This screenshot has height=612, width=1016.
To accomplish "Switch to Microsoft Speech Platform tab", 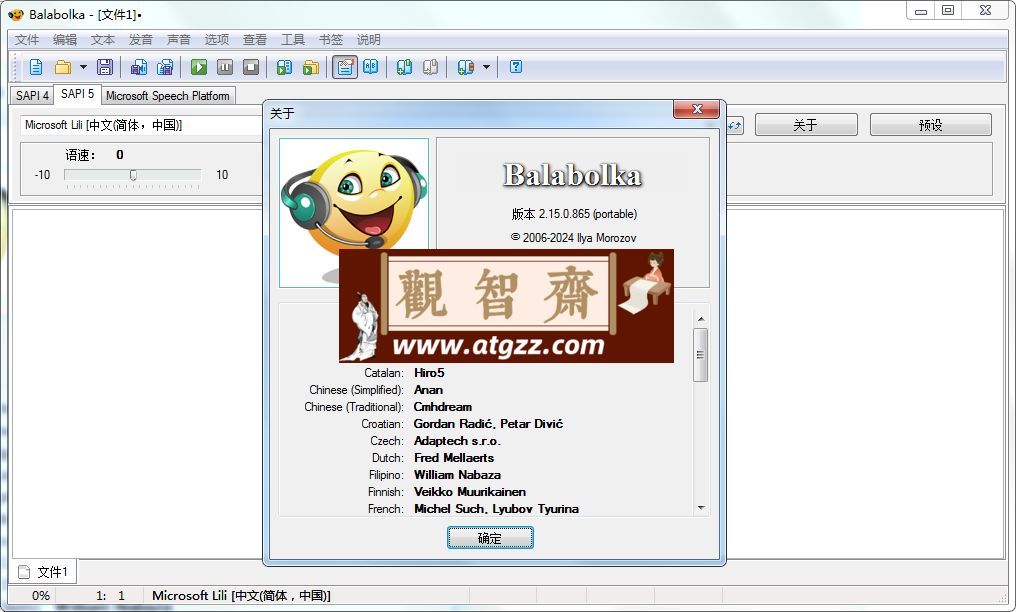I will point(168,96).
